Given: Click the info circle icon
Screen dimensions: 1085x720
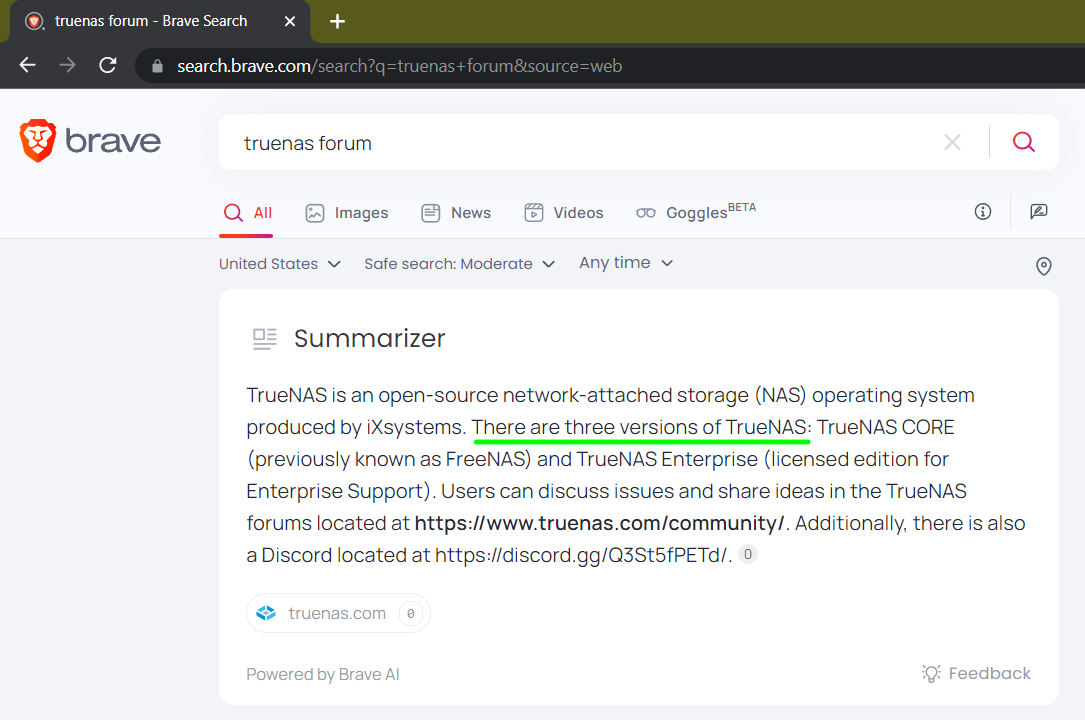Looking at the screenshot, I should [x=983, y=212].
